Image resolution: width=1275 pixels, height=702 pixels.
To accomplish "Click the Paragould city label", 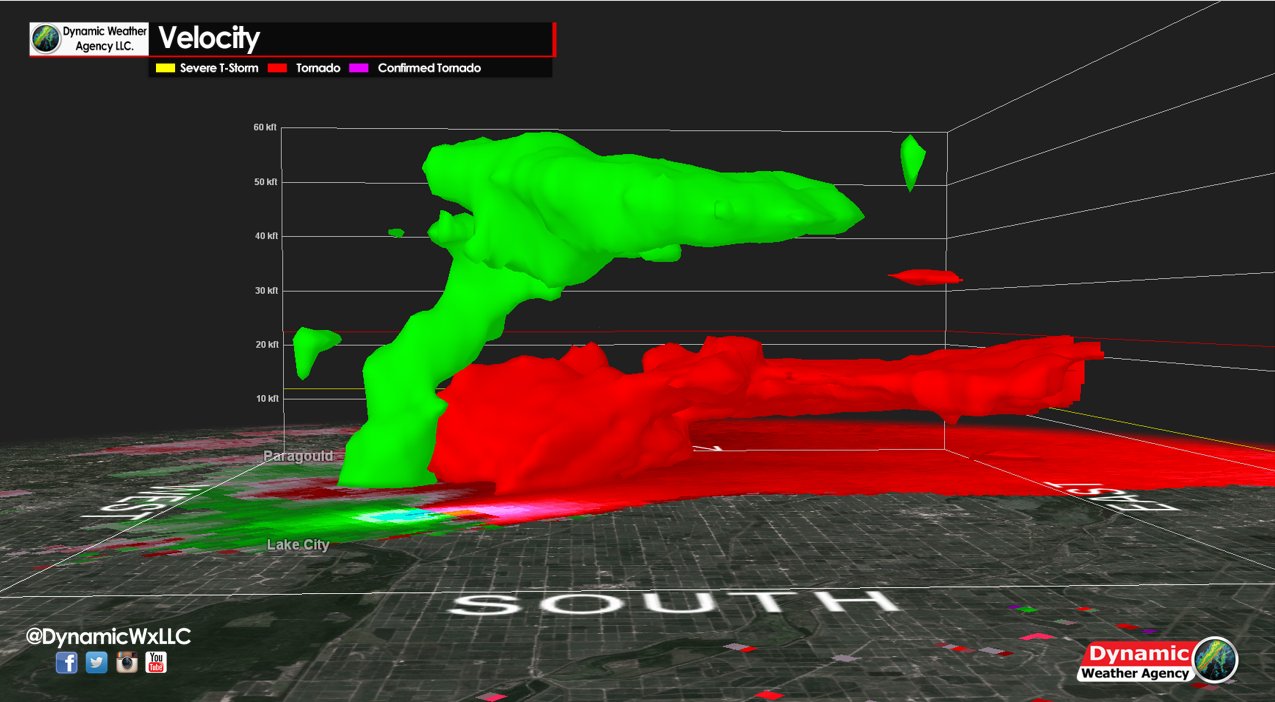I will click(298, 456).
